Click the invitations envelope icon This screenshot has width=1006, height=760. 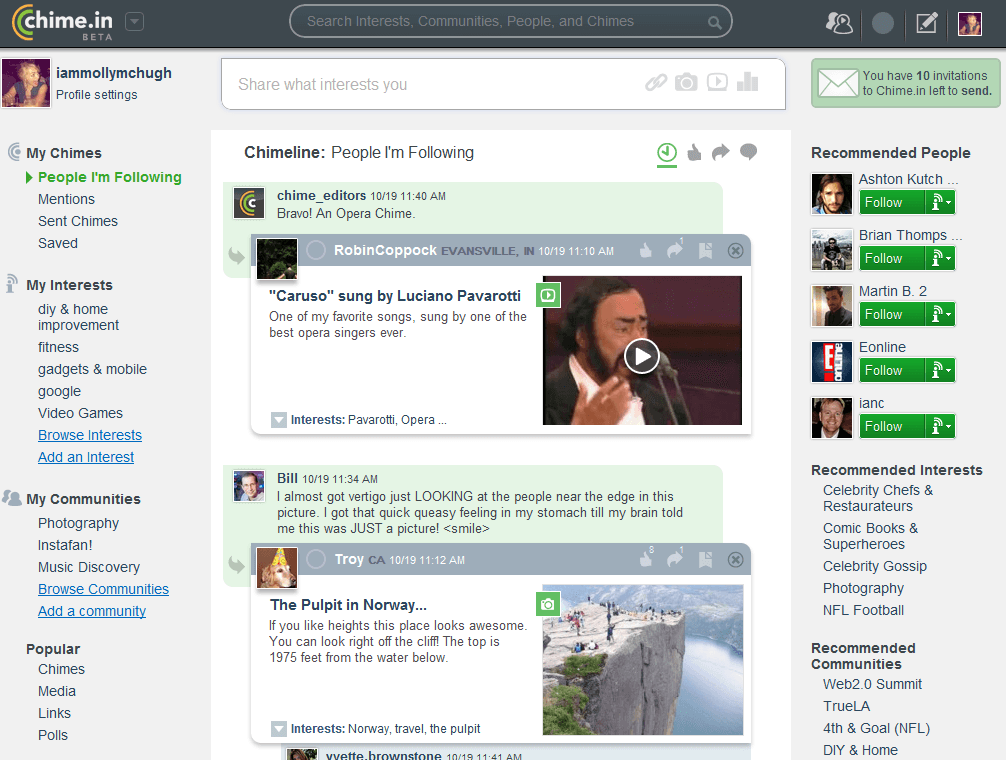click(838, 83)
